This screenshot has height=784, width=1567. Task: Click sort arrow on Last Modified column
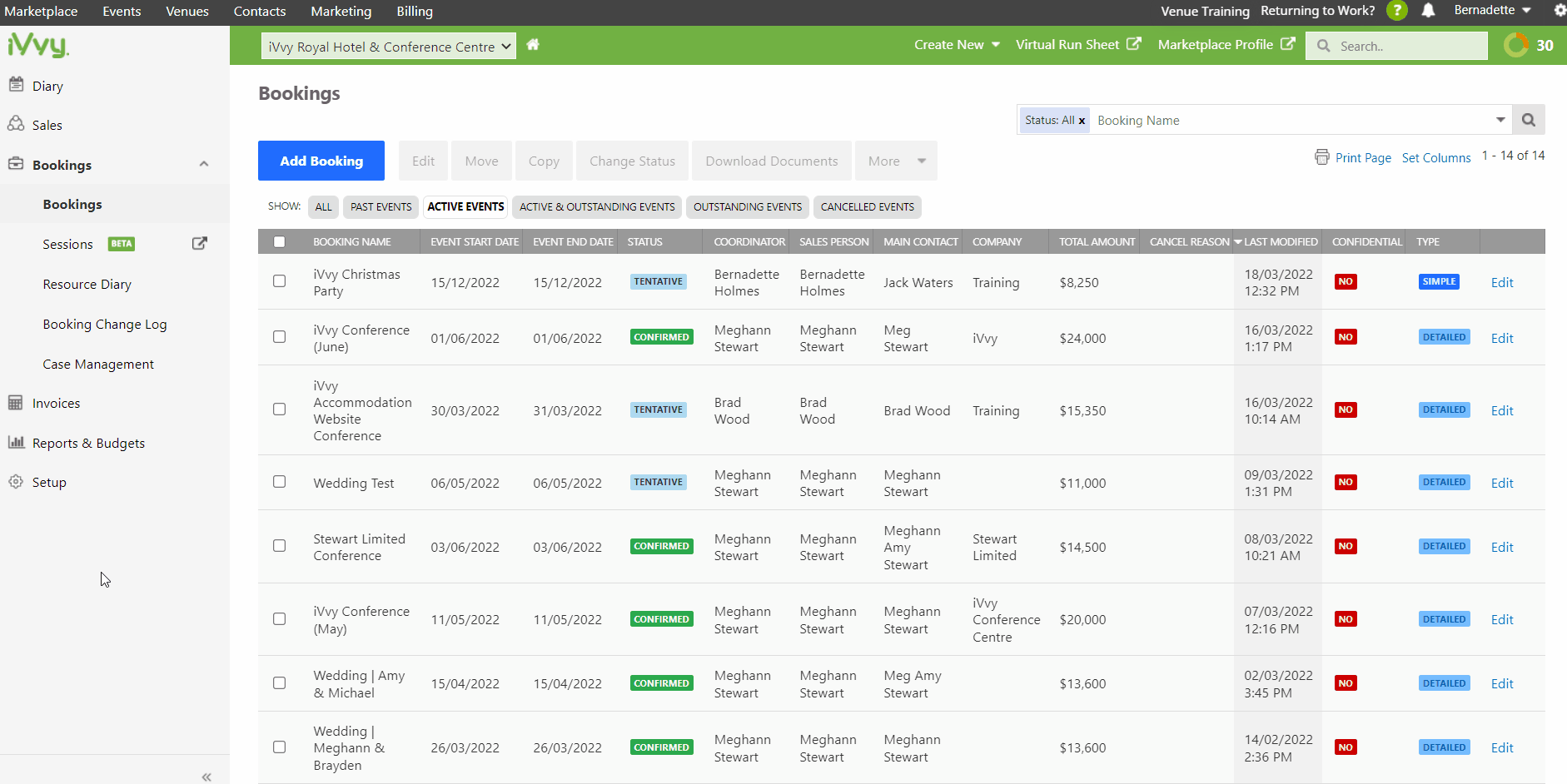[x=1238, y=242]
